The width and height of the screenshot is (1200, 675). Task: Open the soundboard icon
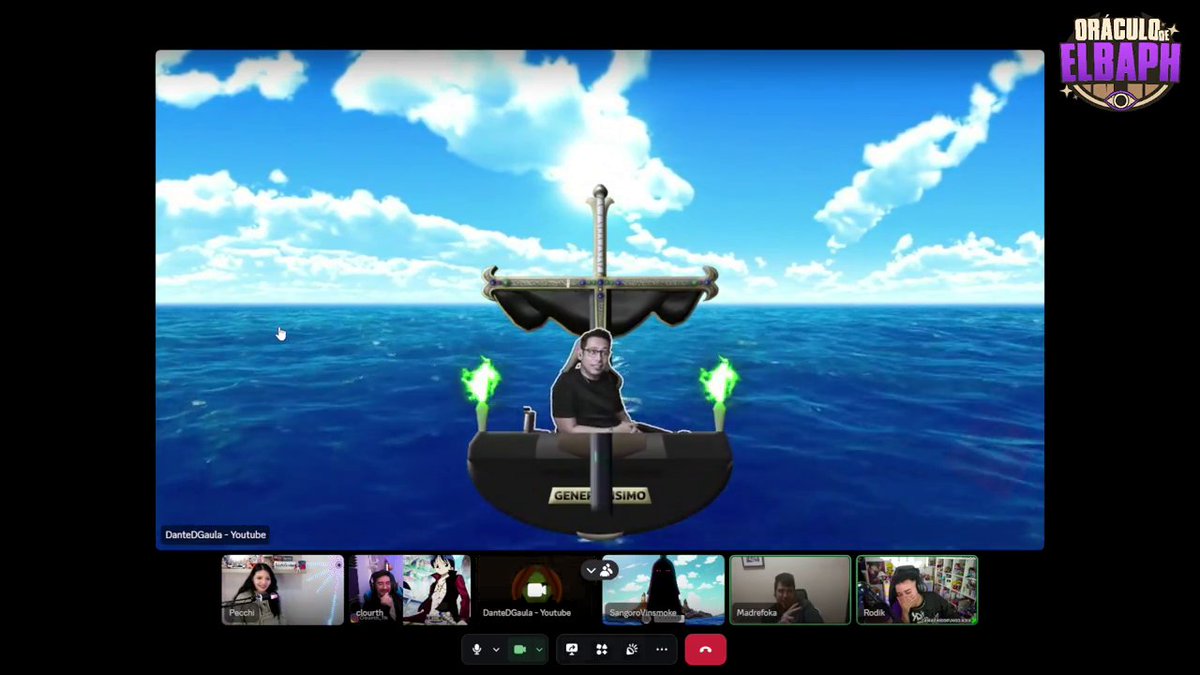point(632,649)
